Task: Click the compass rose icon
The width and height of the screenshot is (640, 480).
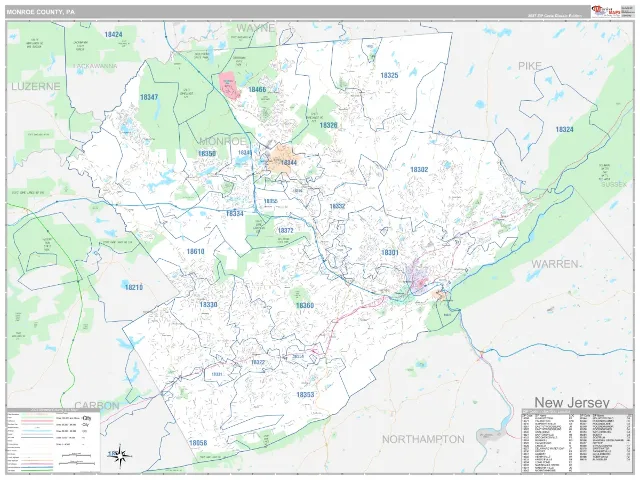Action: click(122, 455)
